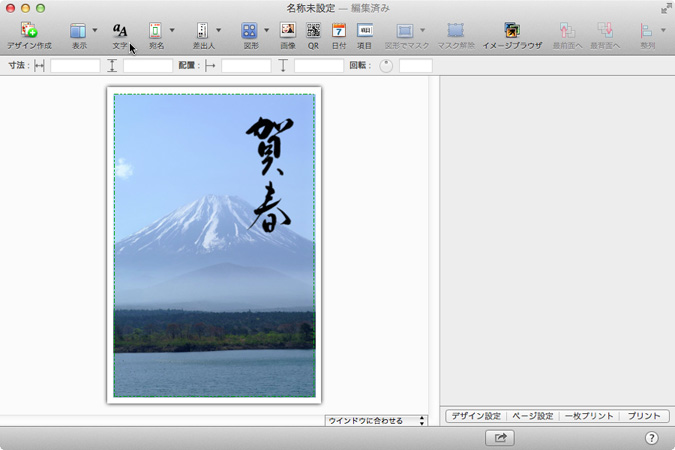Open the ウインドウに合わせる zoom popup
The width and height of the screenshot is (675, 450).
[x=377, y=421]
